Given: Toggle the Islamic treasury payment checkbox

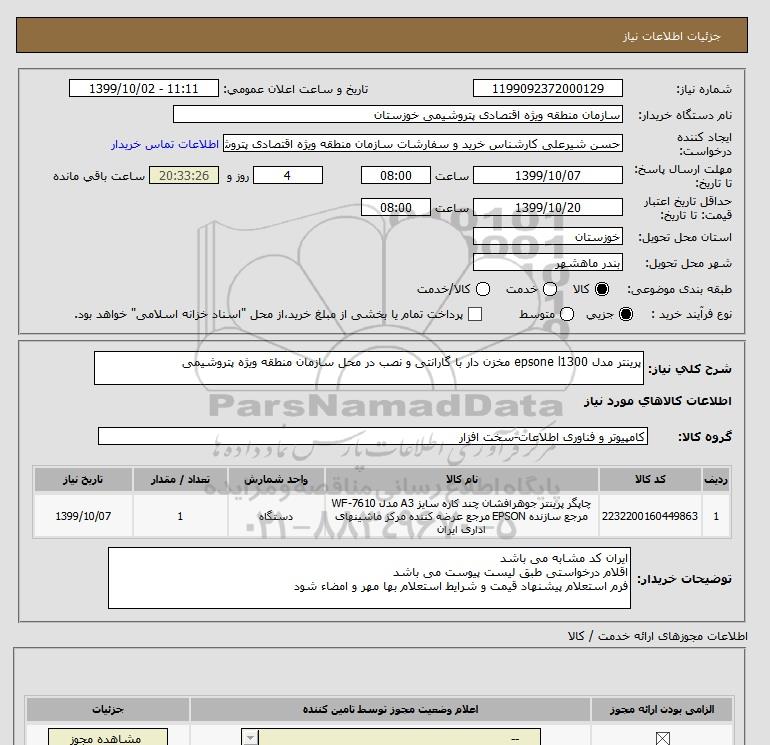Looking at the screenshot, I should click(475, 314).
